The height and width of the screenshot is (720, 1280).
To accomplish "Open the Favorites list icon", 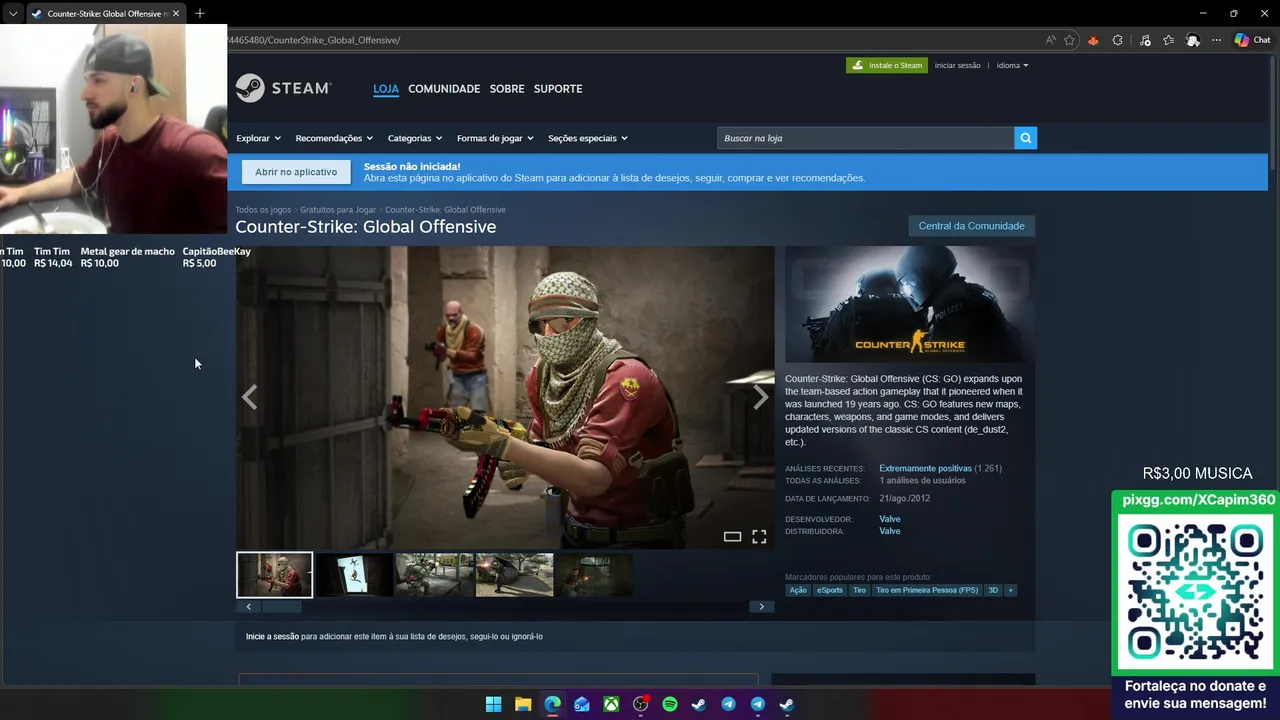I will pos(1168,40).
